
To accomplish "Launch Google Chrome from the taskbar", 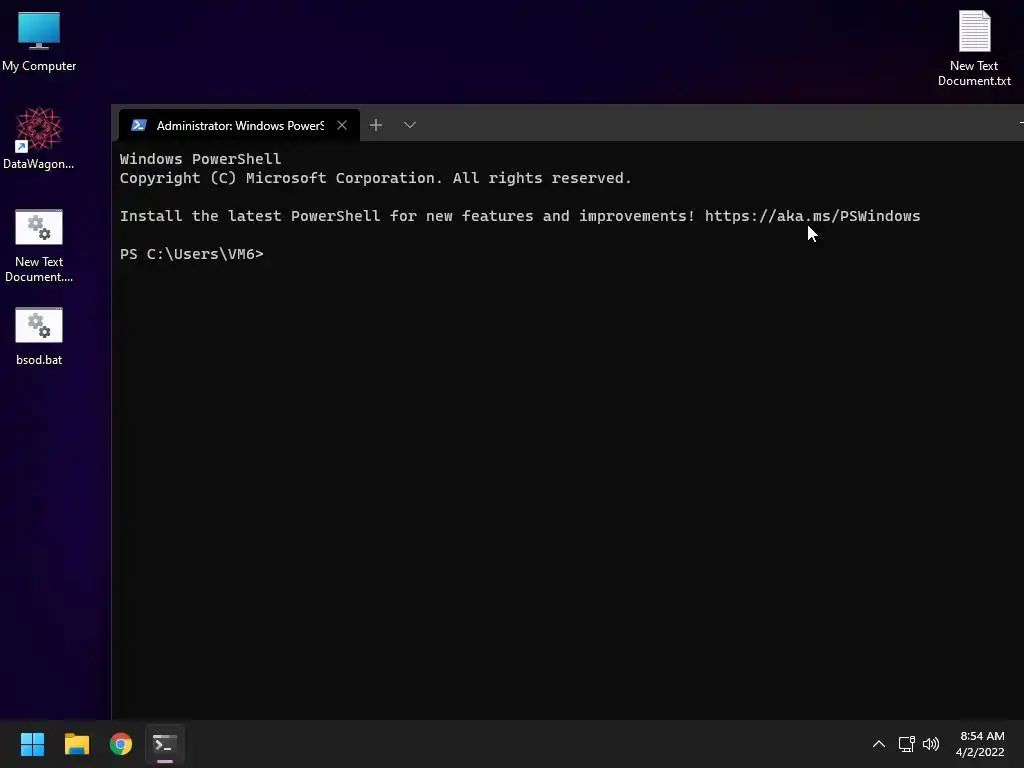I will pyautogui.click(x=121, y=744).
